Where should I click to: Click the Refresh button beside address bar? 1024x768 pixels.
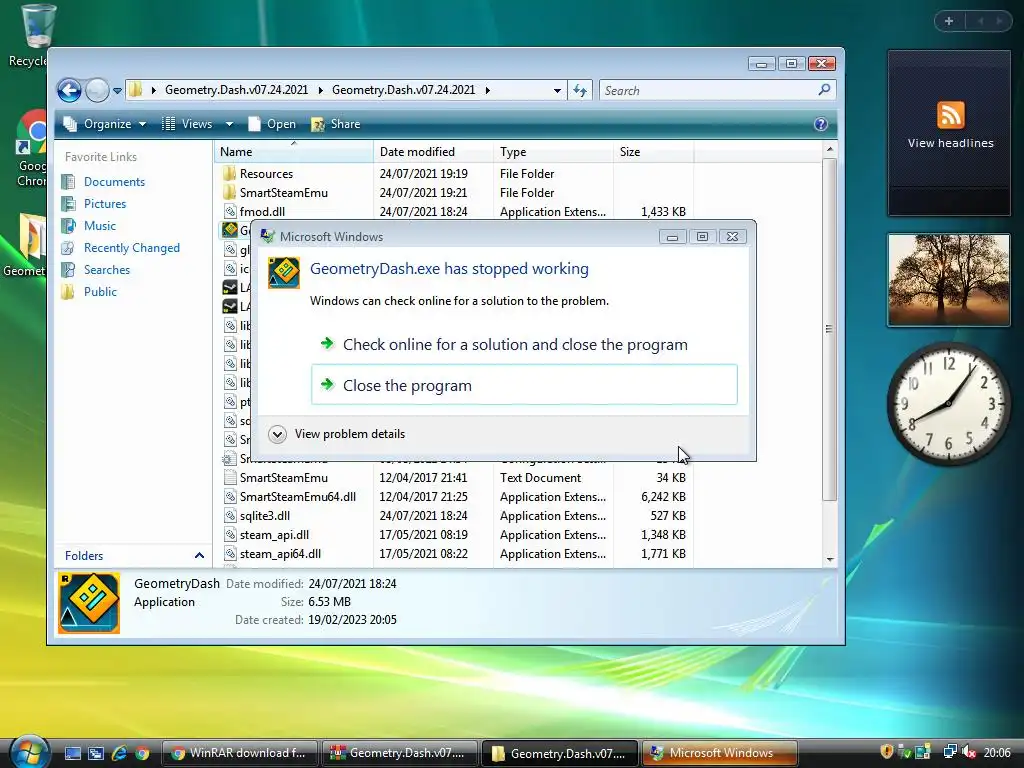pos(580,91)
